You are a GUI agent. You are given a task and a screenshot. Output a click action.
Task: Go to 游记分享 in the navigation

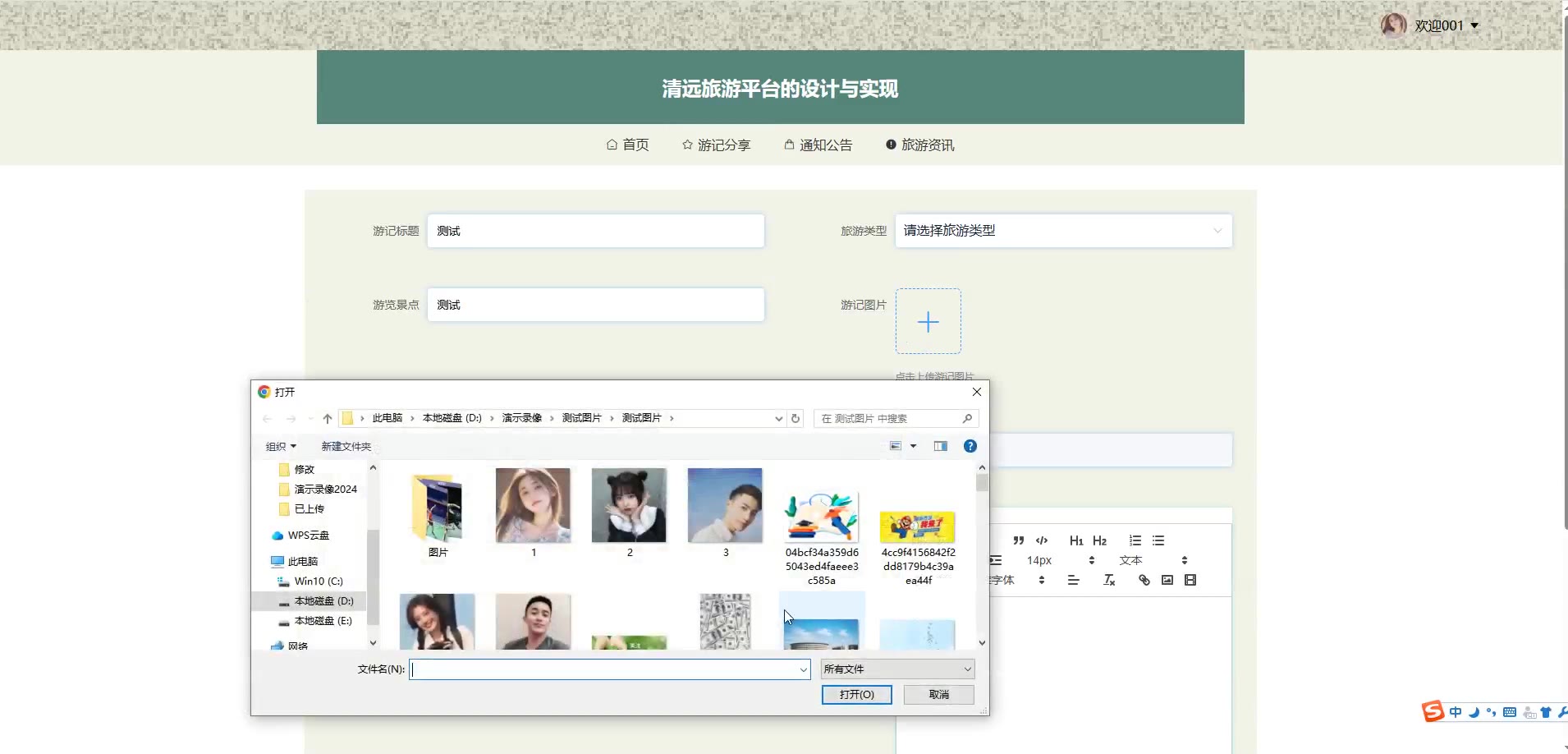(716, 145)
